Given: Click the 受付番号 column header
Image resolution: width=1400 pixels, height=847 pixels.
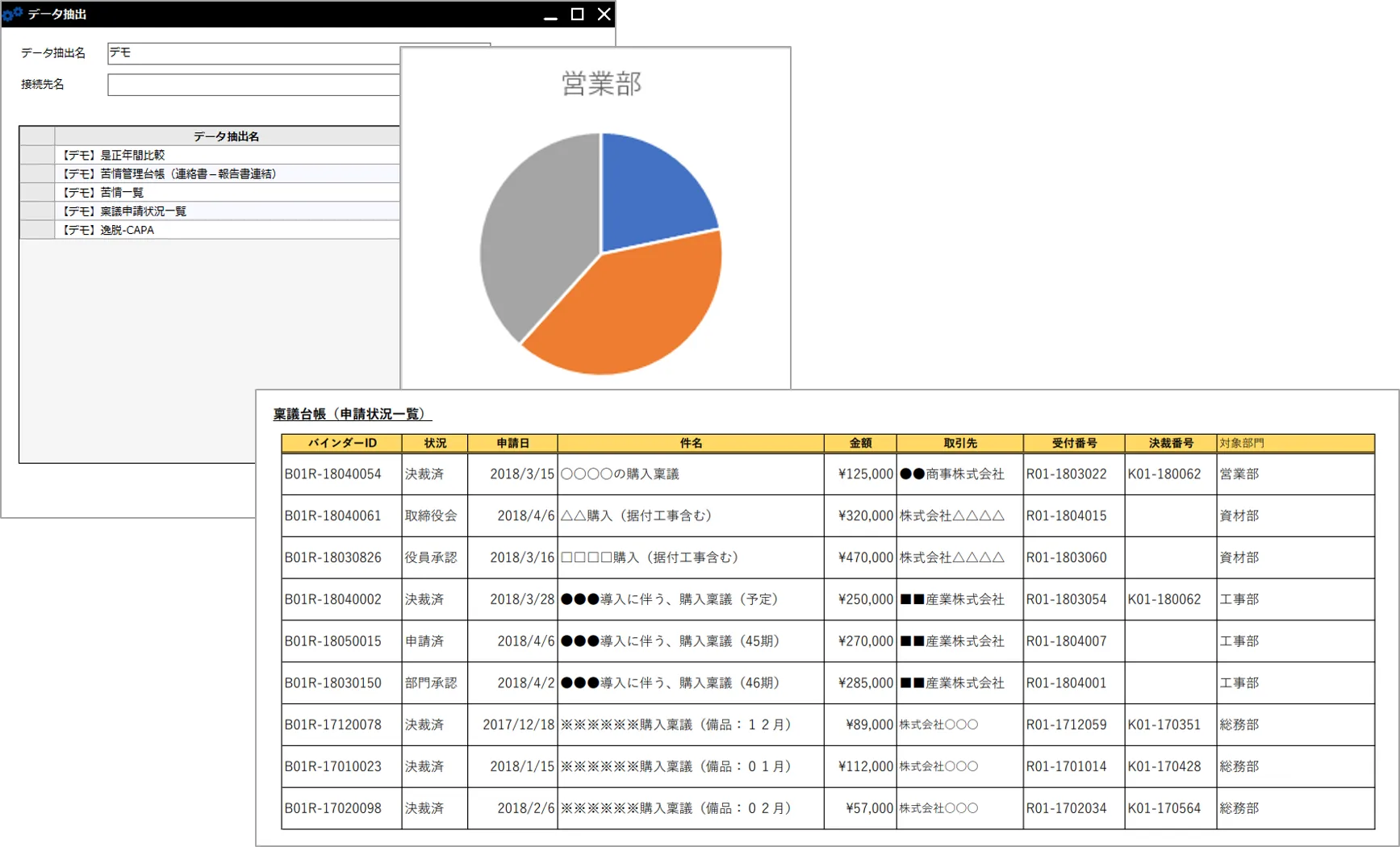Looking at the screenshot, I should pos(1074,443).
